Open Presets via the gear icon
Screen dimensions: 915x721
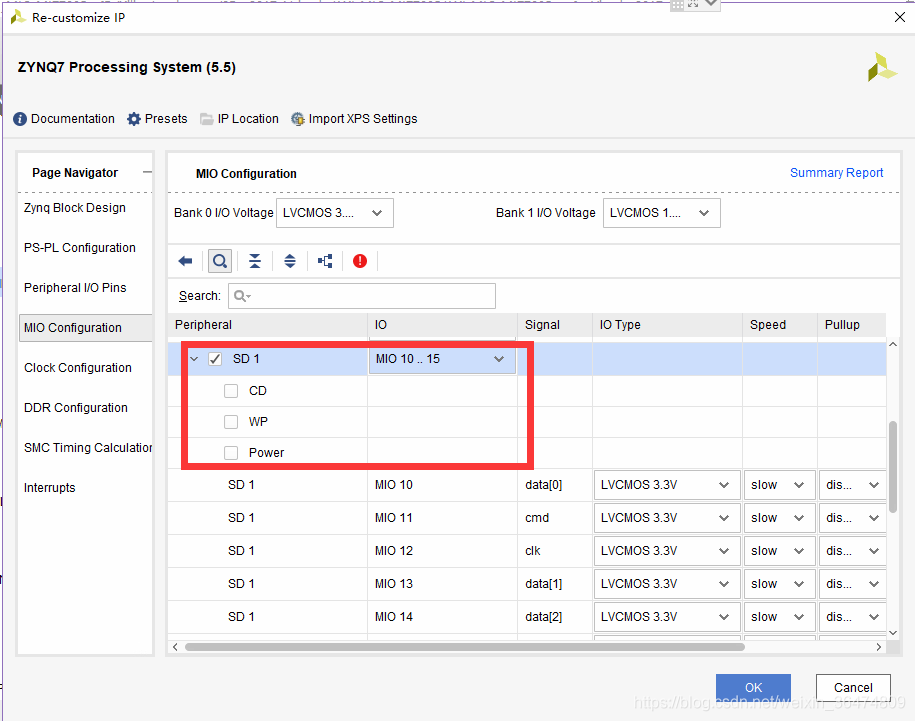coord(134,119)
